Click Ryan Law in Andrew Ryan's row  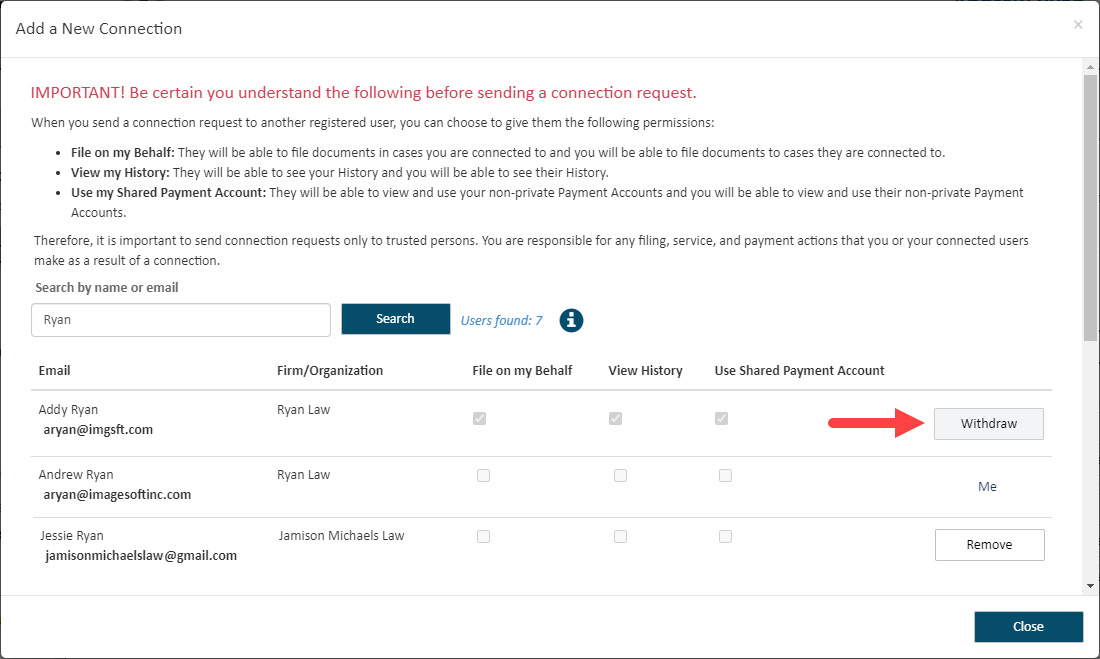[x=303, y=474]
